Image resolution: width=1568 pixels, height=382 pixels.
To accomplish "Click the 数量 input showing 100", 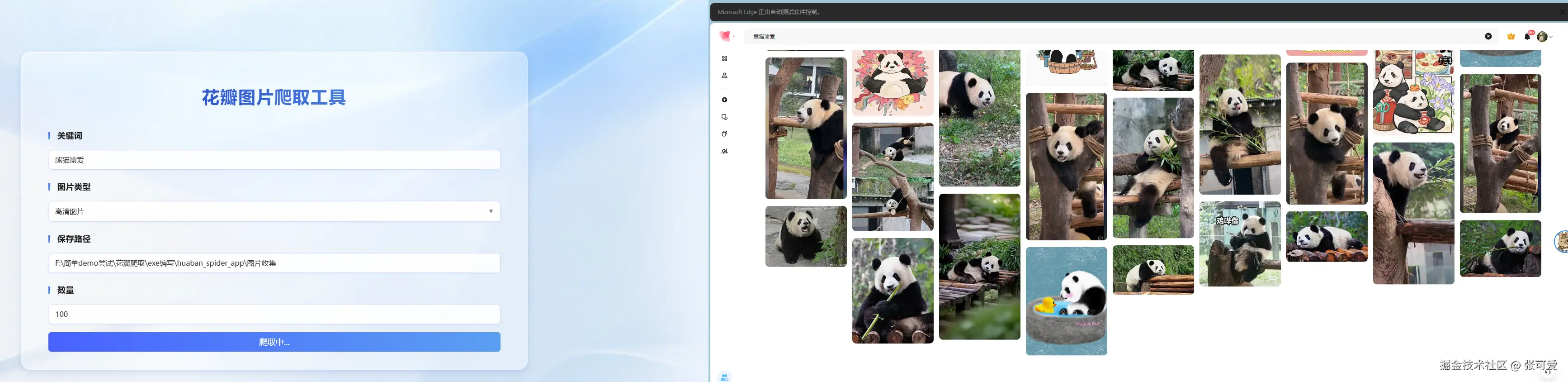I will [274, 315].
